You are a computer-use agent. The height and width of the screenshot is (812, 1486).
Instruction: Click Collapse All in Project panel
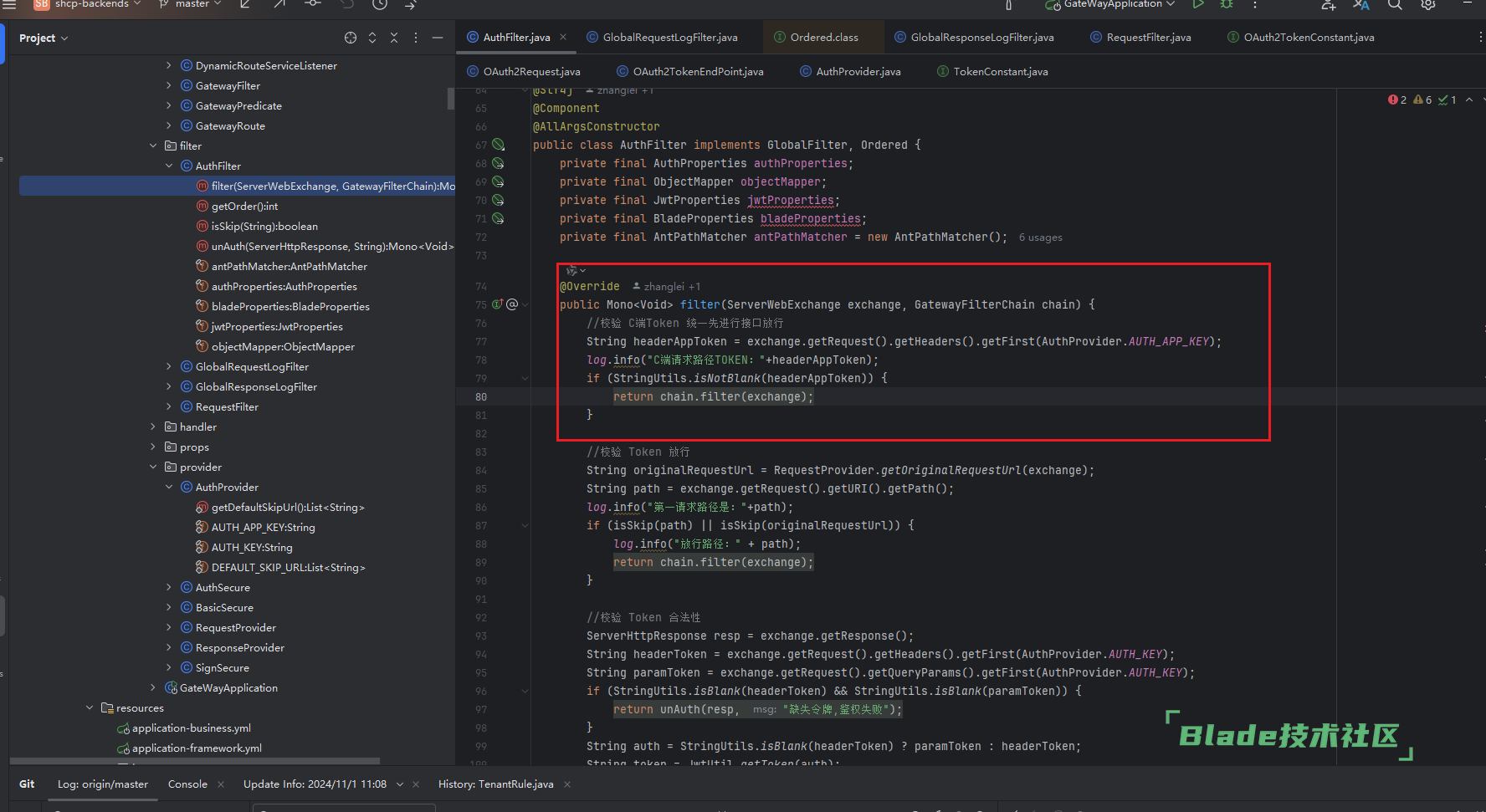(x=394, y=38)
